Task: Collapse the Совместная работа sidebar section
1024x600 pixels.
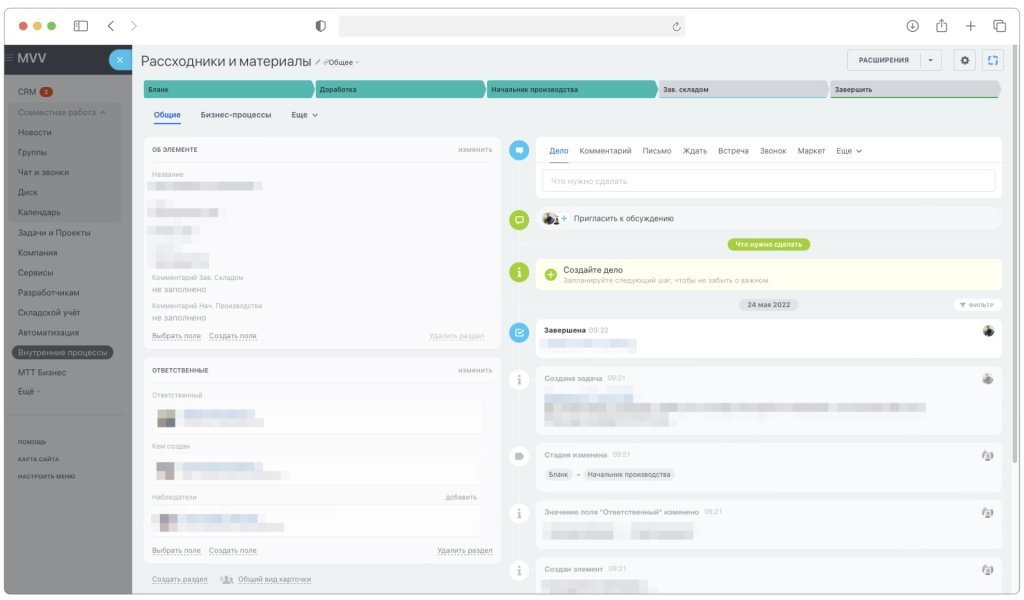Action: [61, 112]
